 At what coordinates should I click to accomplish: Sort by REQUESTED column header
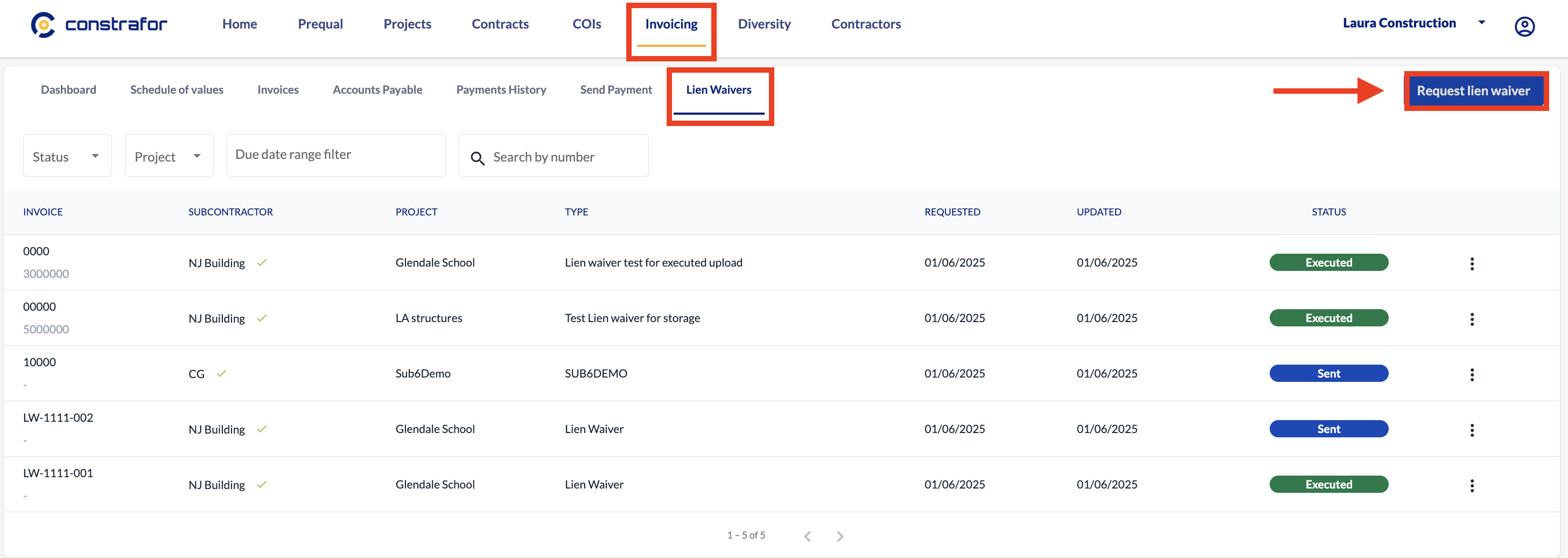(952, 211)
